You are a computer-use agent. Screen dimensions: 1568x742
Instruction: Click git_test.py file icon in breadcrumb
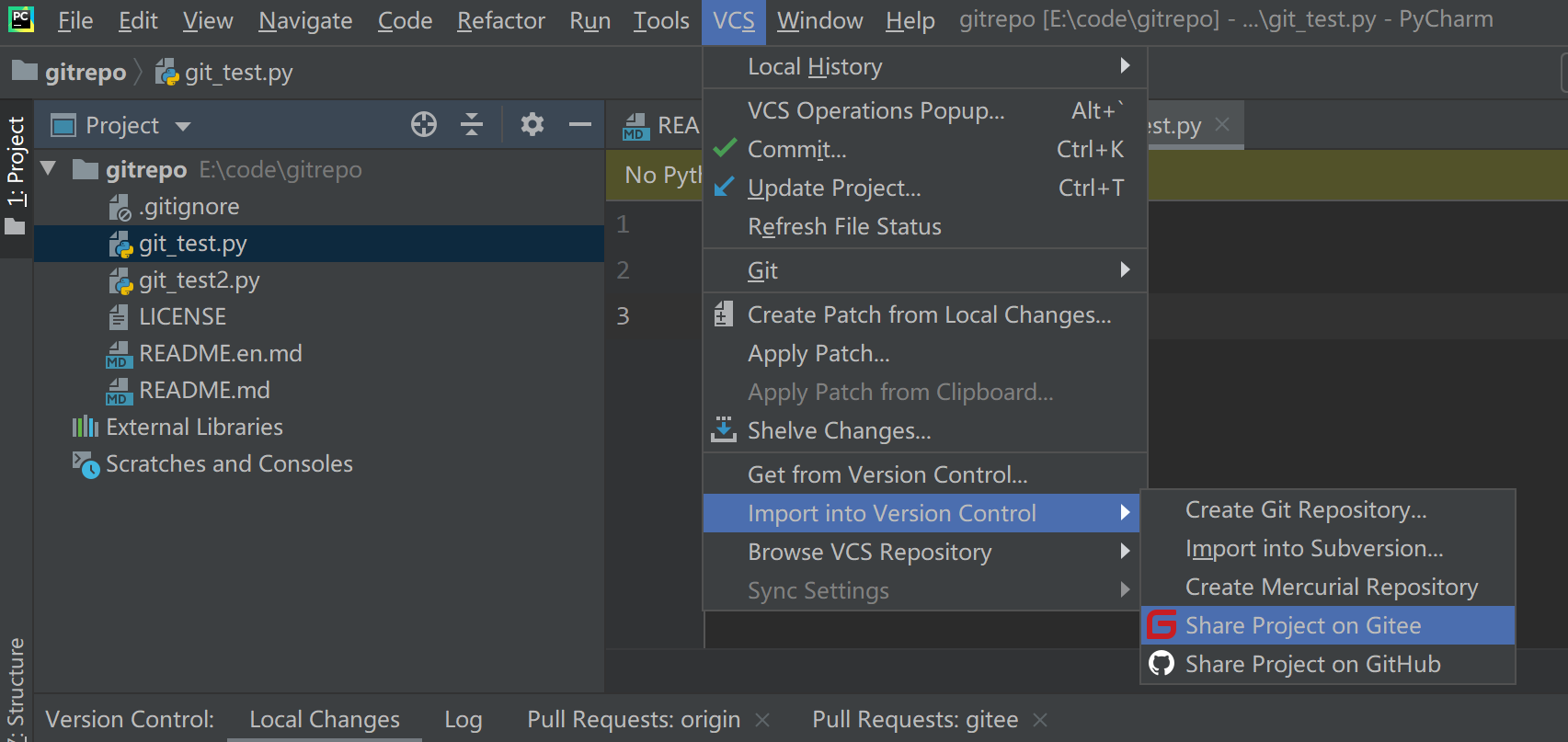tap(167, 72)
